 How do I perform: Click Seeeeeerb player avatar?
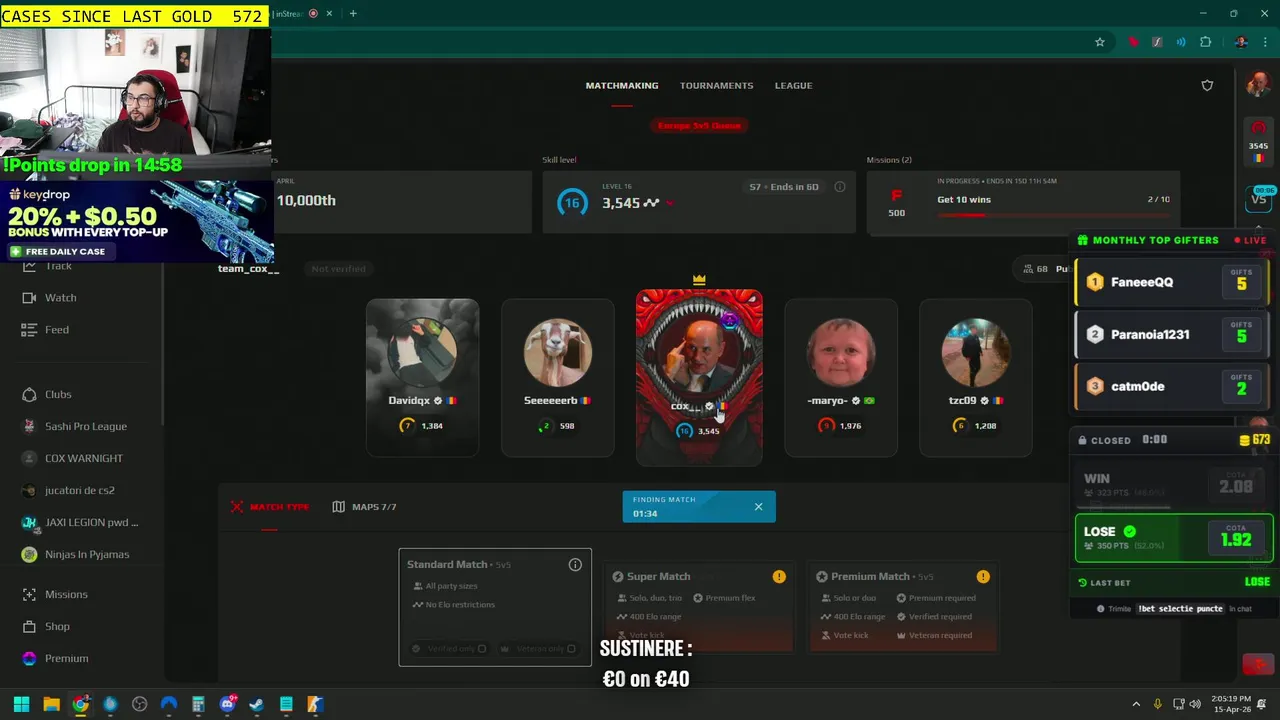point(557,352)
